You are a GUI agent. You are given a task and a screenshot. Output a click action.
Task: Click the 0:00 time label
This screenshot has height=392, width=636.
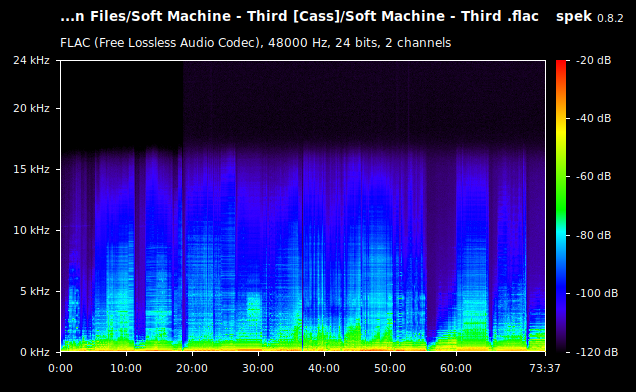(60, 368)
